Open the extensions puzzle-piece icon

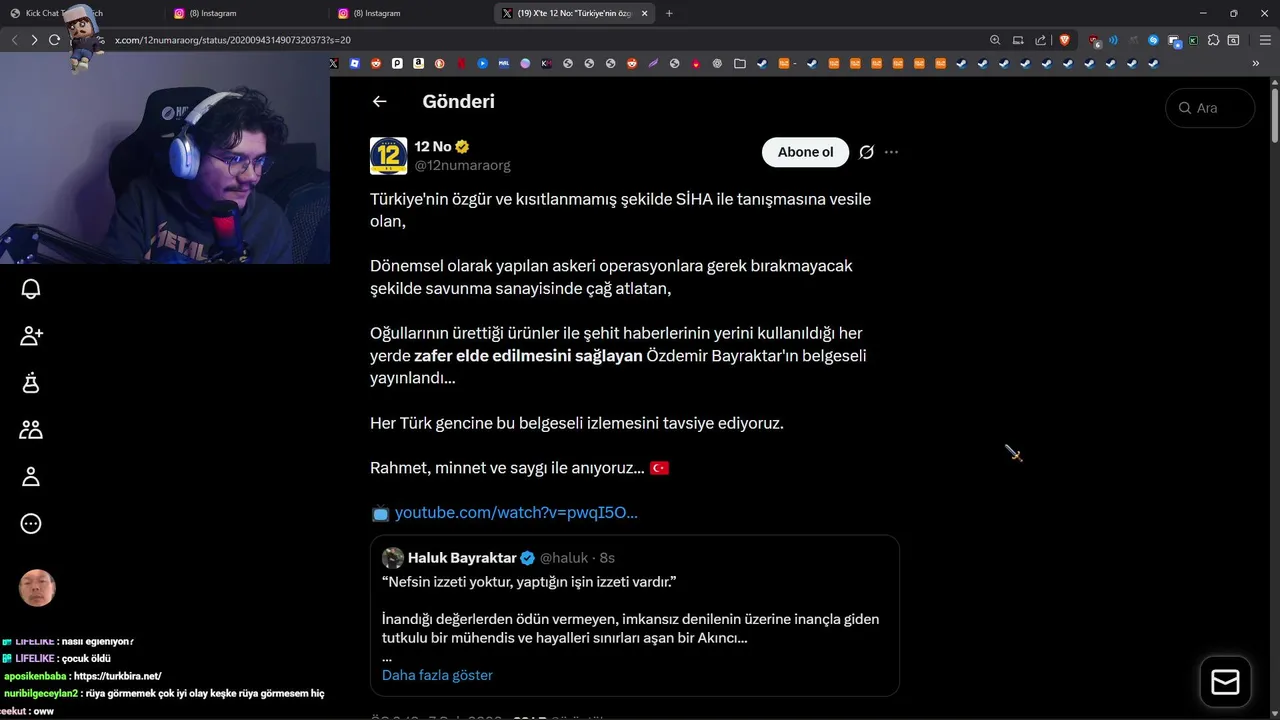pos(1213,40)
